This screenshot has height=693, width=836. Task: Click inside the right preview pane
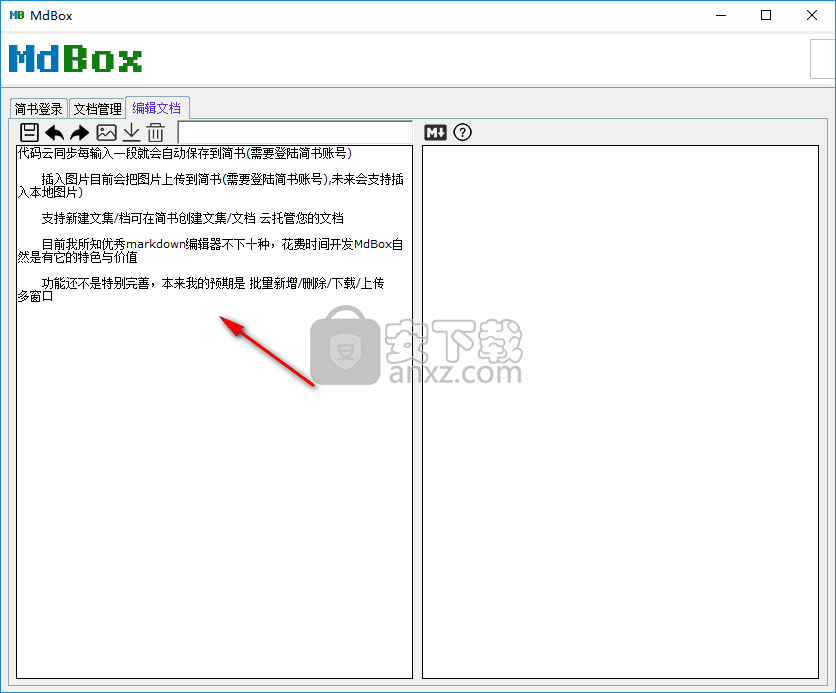coord(620,412)
